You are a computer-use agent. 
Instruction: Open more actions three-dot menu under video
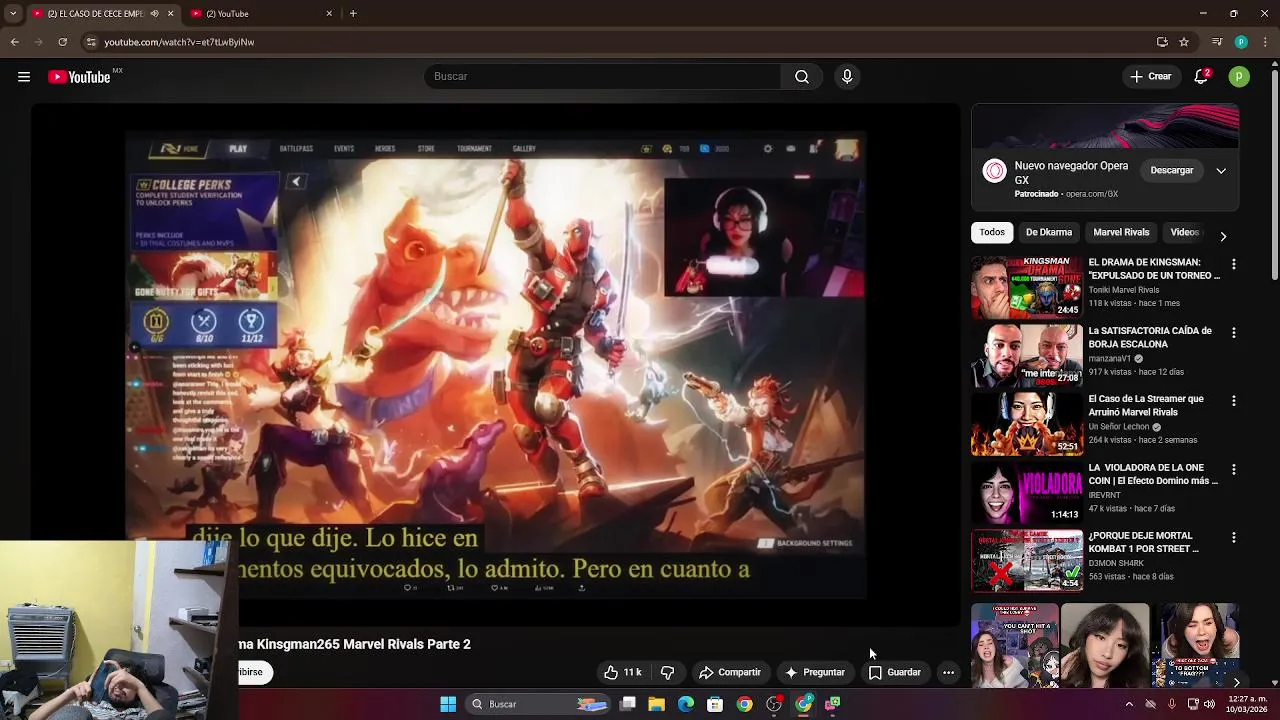948,672
